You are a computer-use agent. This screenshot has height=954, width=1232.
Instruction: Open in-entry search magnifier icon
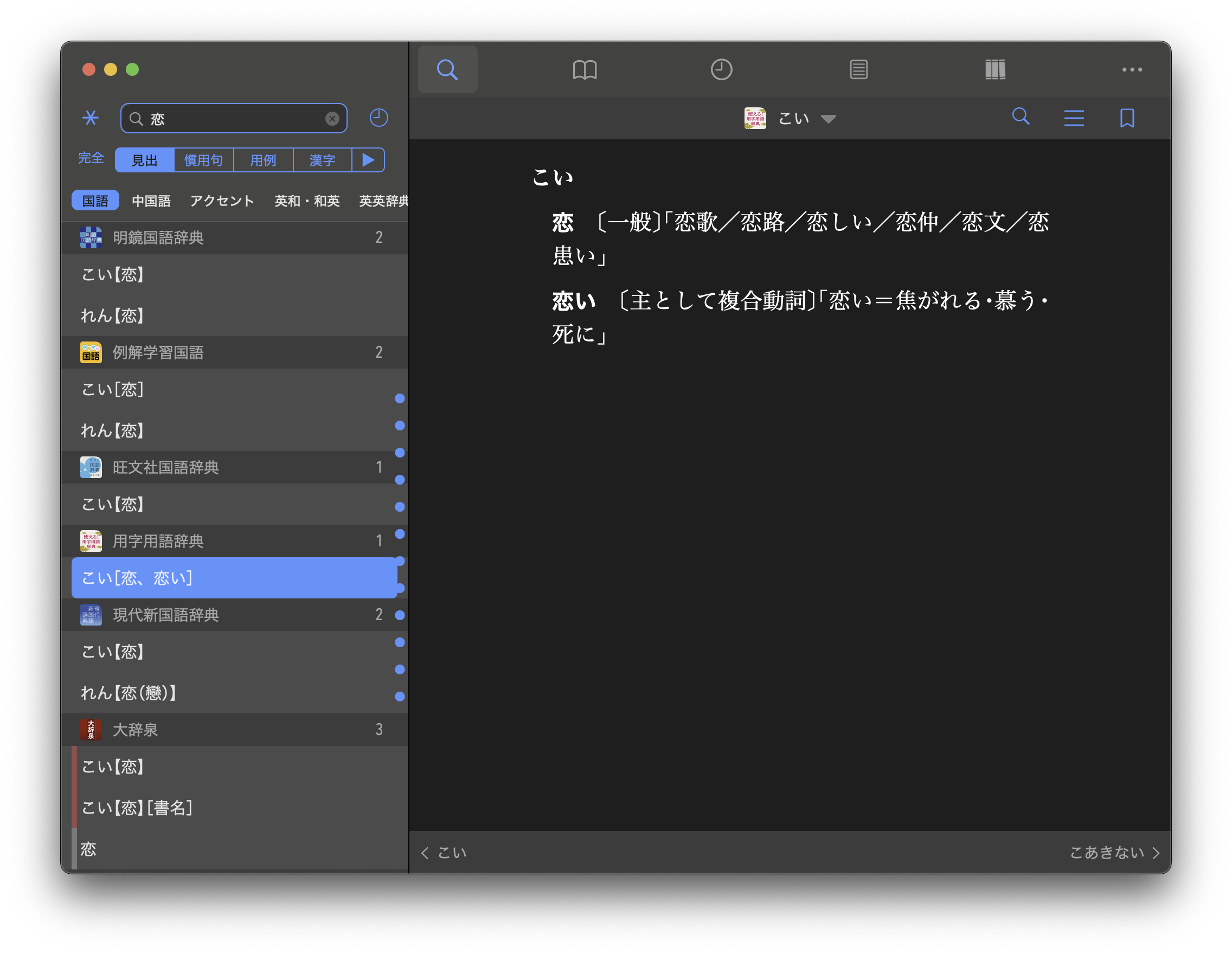click(x=1021, y=117)
